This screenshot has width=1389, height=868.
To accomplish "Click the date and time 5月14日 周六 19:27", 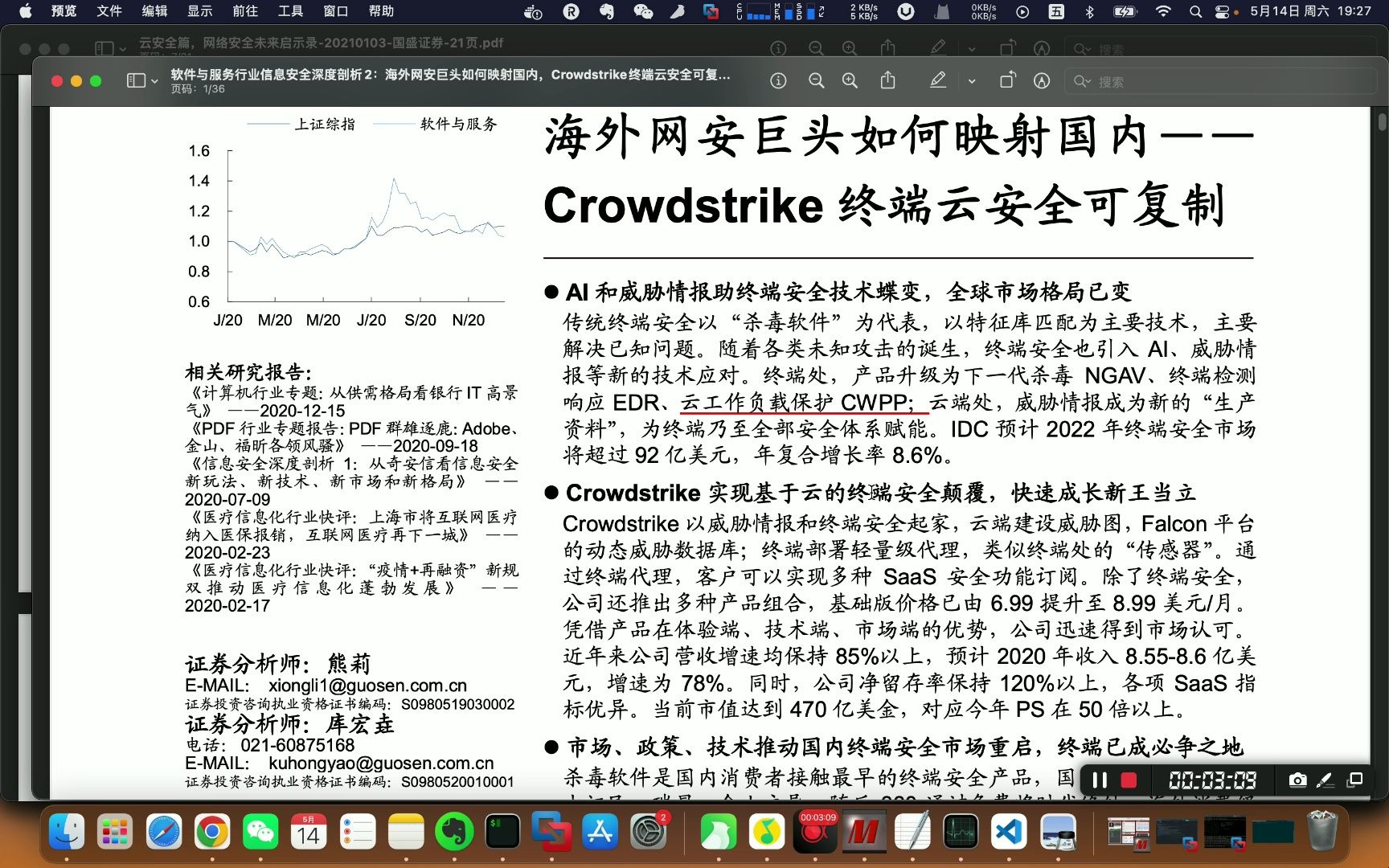I will [x=1310, y=11].
